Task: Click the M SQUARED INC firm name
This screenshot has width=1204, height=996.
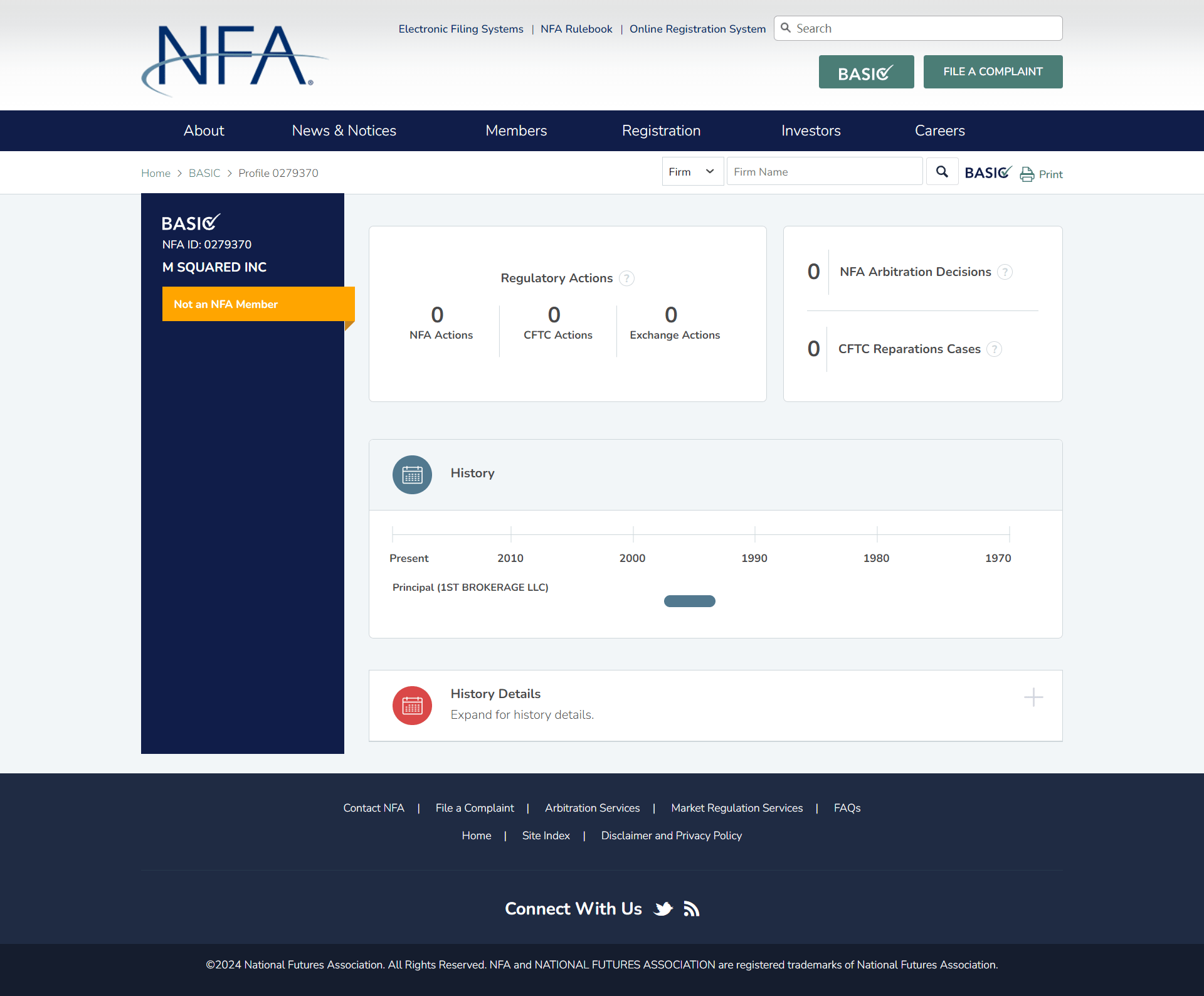Action: pyautogui.click(x=214, y=267)
